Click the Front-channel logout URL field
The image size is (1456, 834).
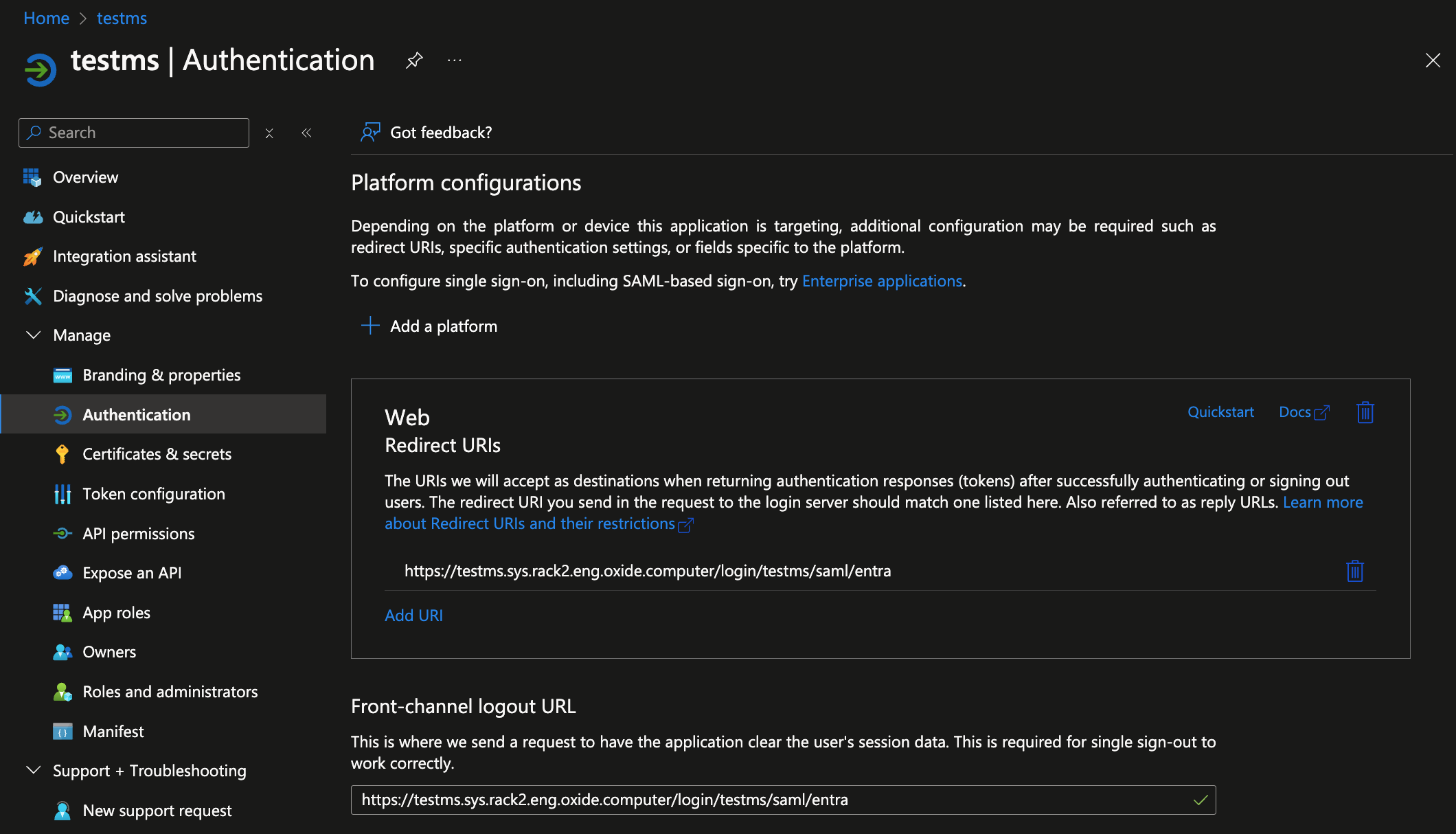tap(783, 800)
